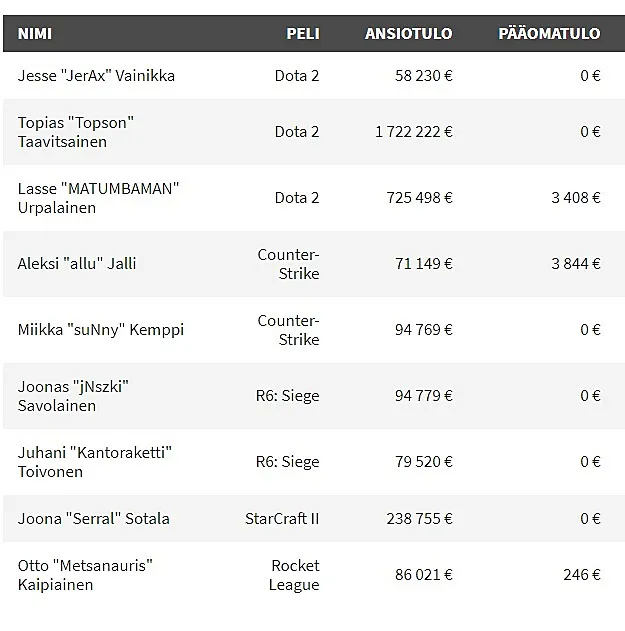Click Juhani "Kantoraketti" Toivonen name cell
This screenshot has height=631, width=625.
tap(95, 462)
